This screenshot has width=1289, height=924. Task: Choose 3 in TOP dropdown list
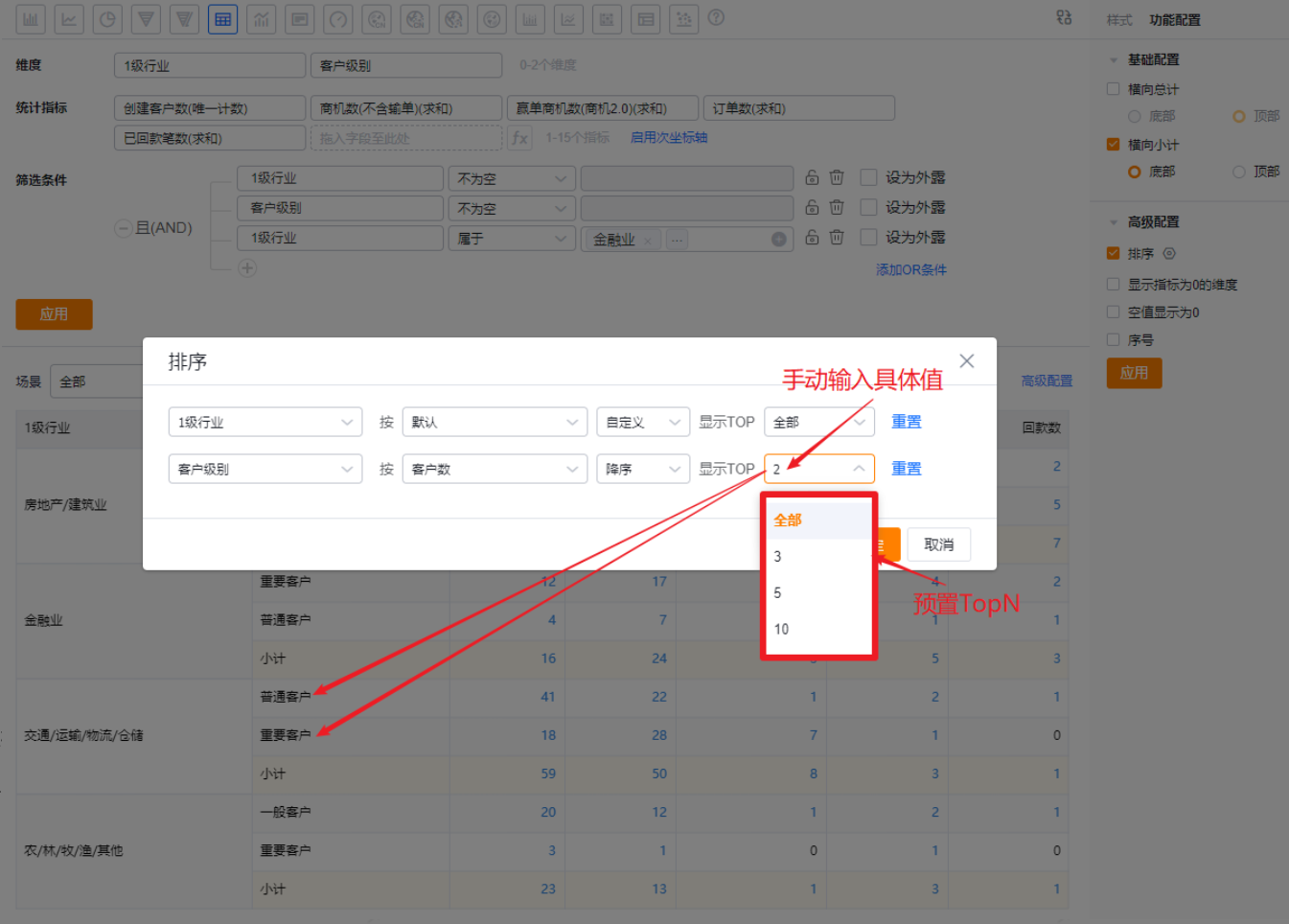click(x=819, y=557)
